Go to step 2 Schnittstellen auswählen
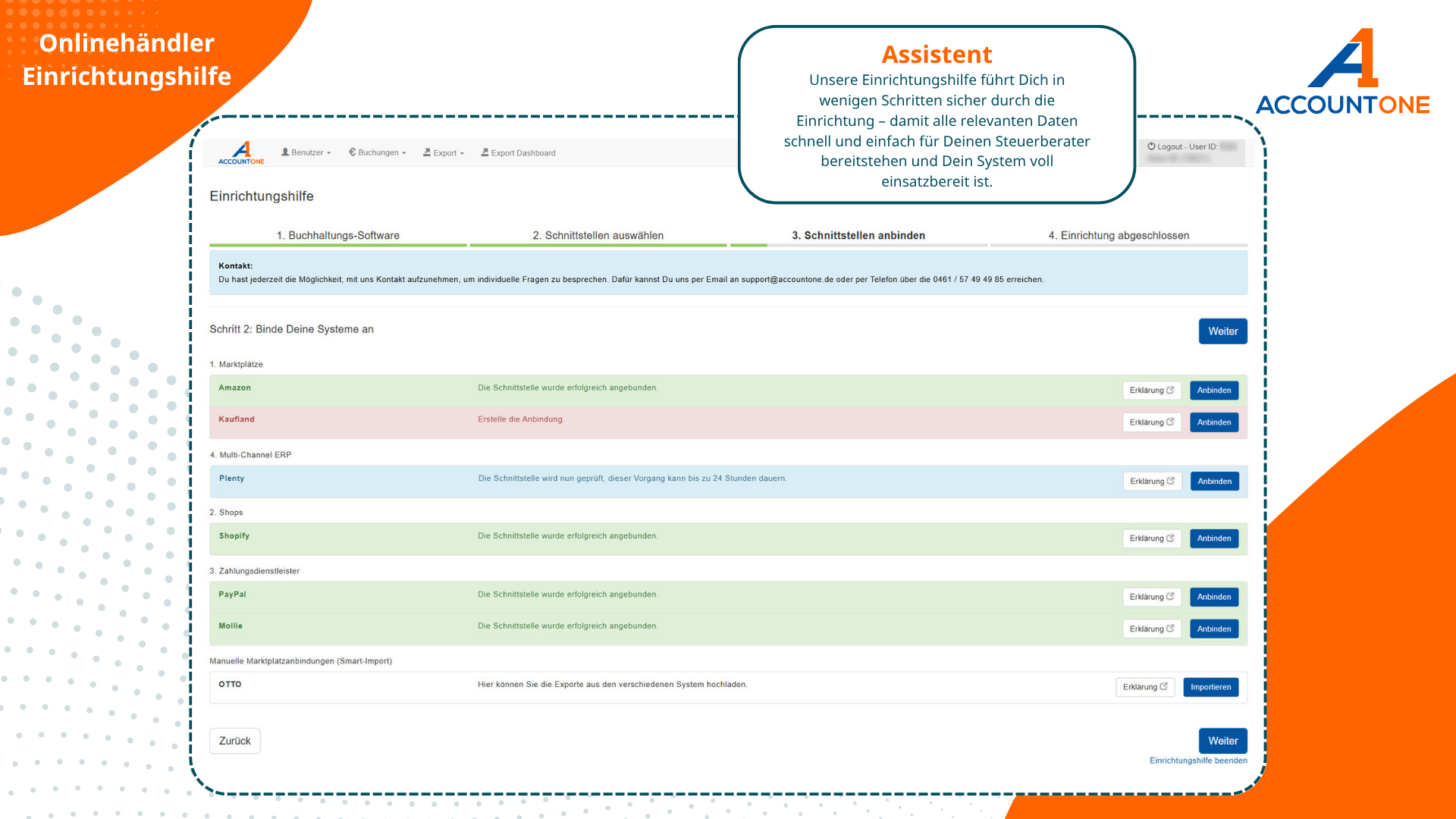 click(x=598, y=235)
